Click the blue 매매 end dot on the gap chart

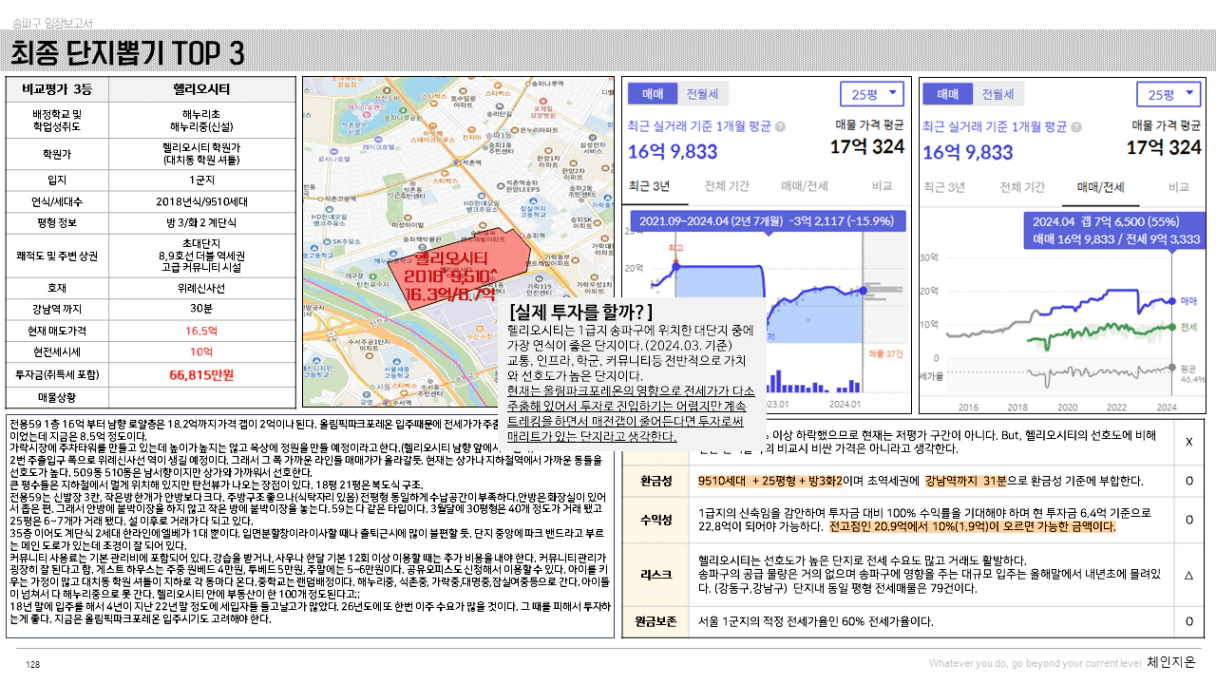pos(1172,301)
